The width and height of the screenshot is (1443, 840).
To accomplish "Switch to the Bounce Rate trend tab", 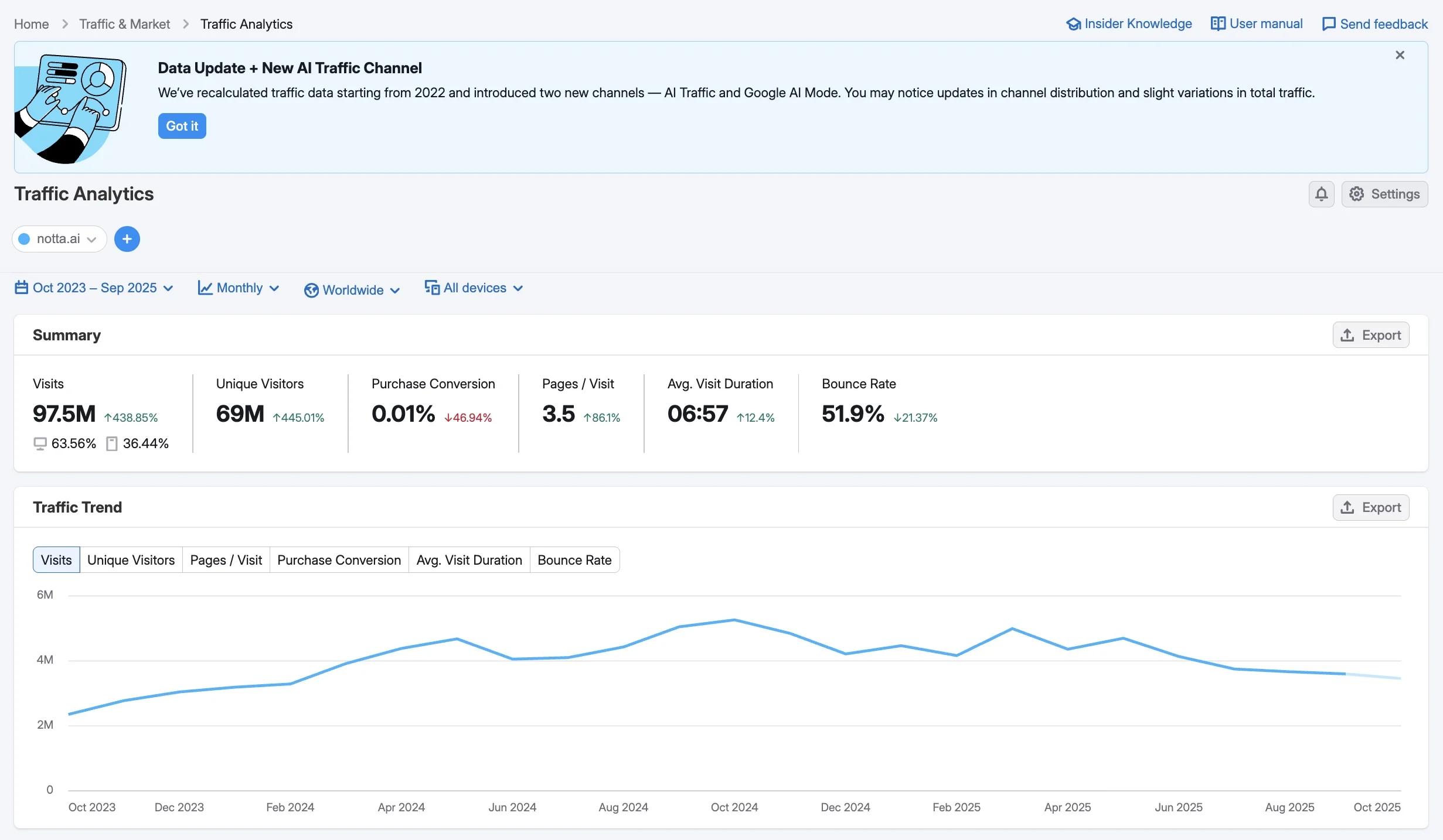I will (x=574, y=559).
